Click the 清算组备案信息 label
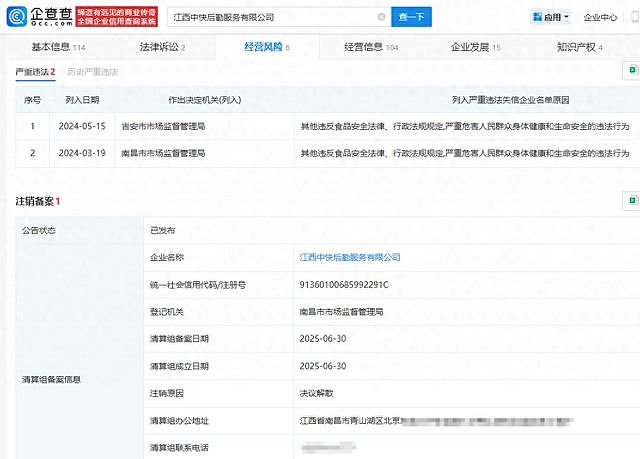 [51, 379]
